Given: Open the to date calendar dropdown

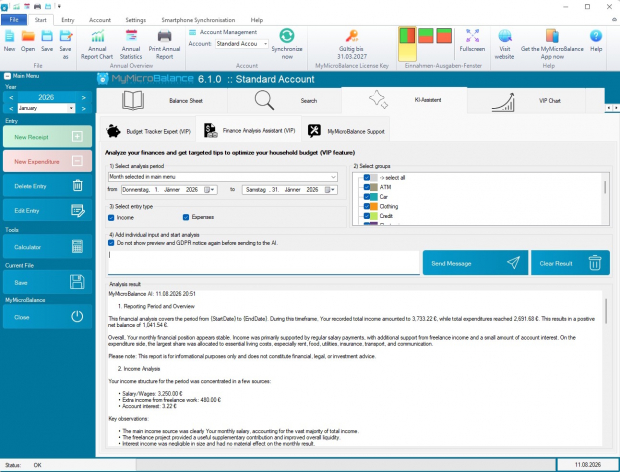Looking at the screenshot, I should pyautogui.click(x=330, y=190).
